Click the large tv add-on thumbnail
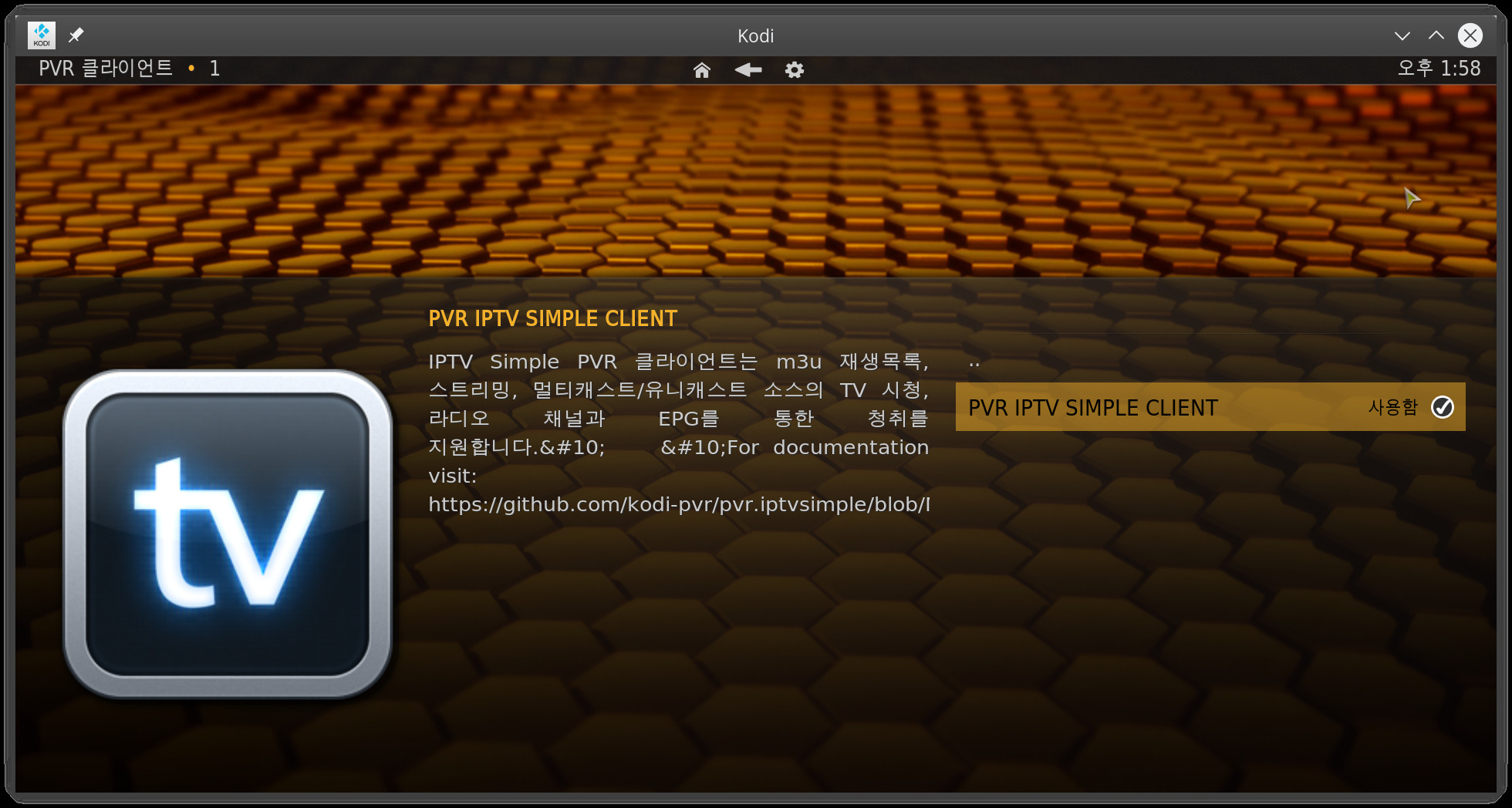This screenshot has width=1512, height=808. tap(228, 534)
